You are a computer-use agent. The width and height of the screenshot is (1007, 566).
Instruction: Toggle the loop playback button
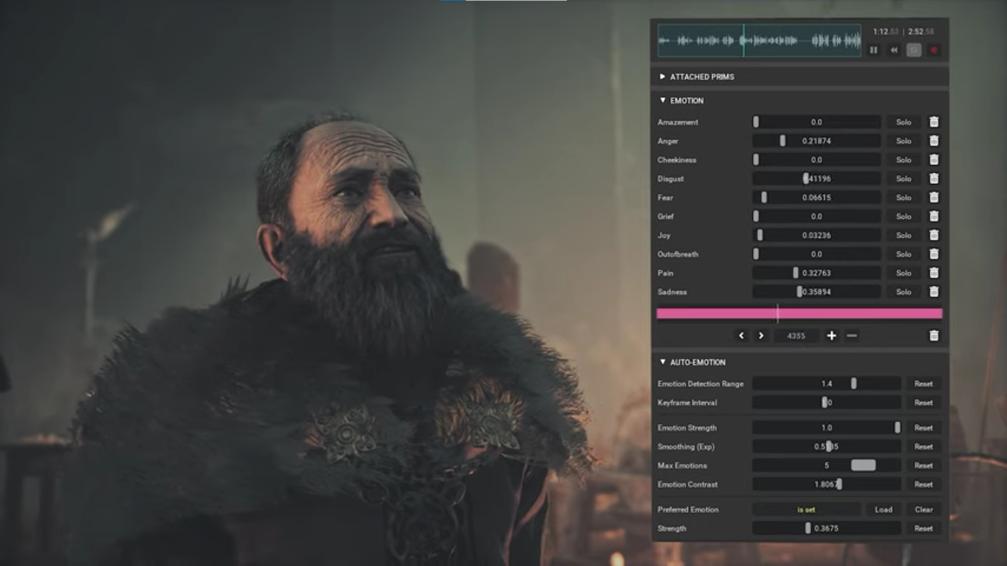913,50
